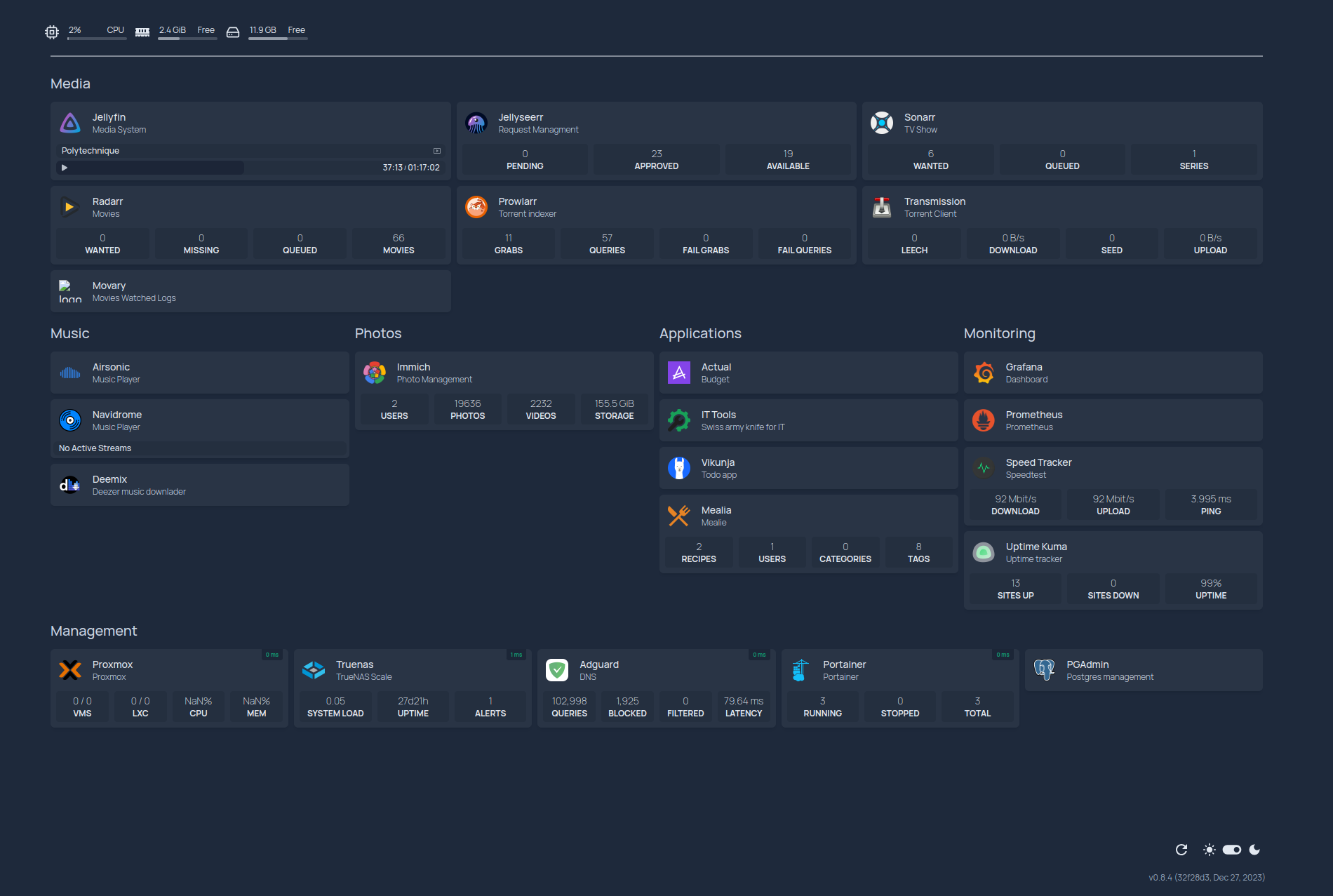The image size is (1333, 896).
Task: Click the IT Tools wrench icon
Action: (x=679, y=420)
